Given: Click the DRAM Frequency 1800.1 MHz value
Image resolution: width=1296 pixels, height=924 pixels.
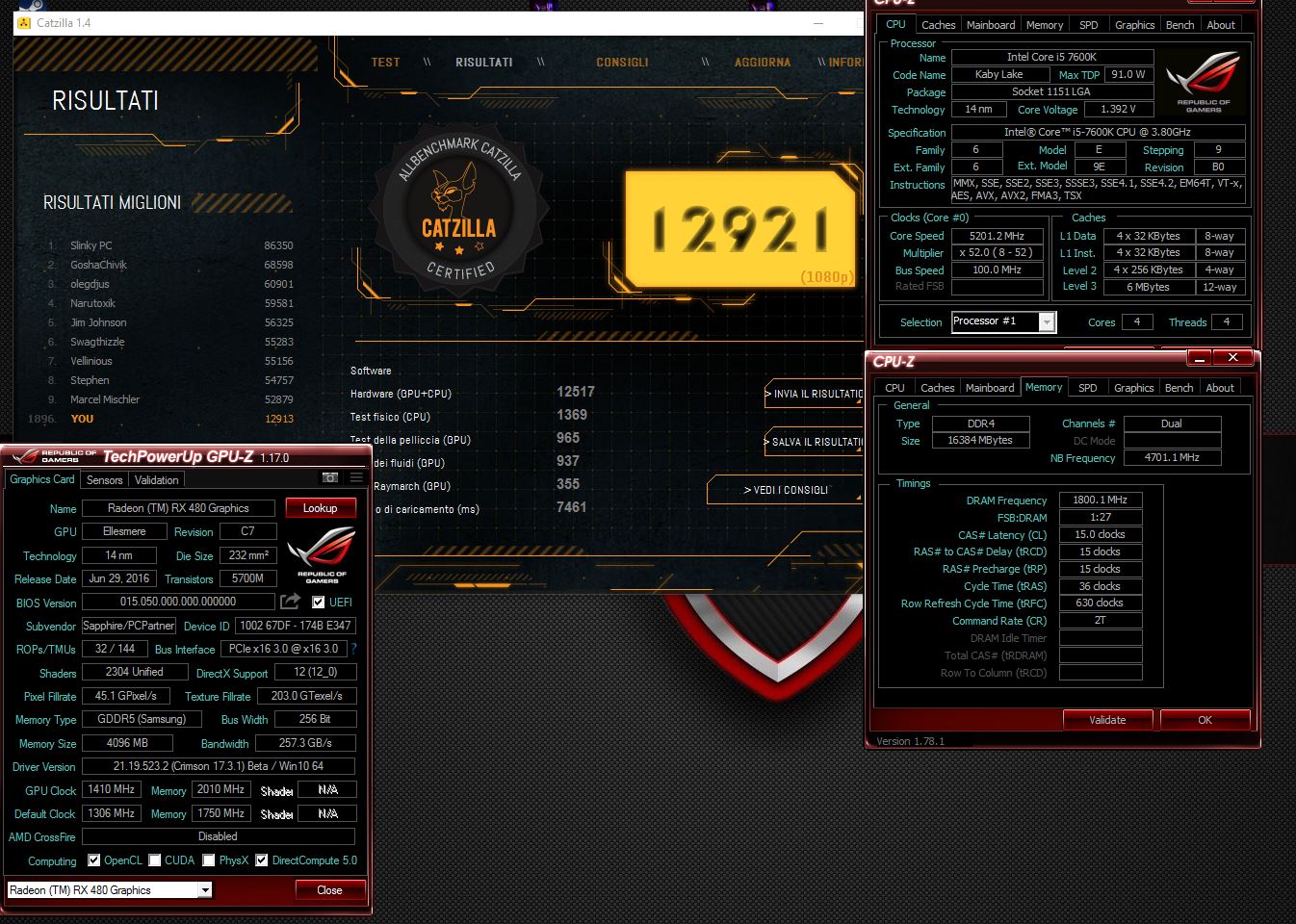Looking at the screenshot, I should (1101, 500).
